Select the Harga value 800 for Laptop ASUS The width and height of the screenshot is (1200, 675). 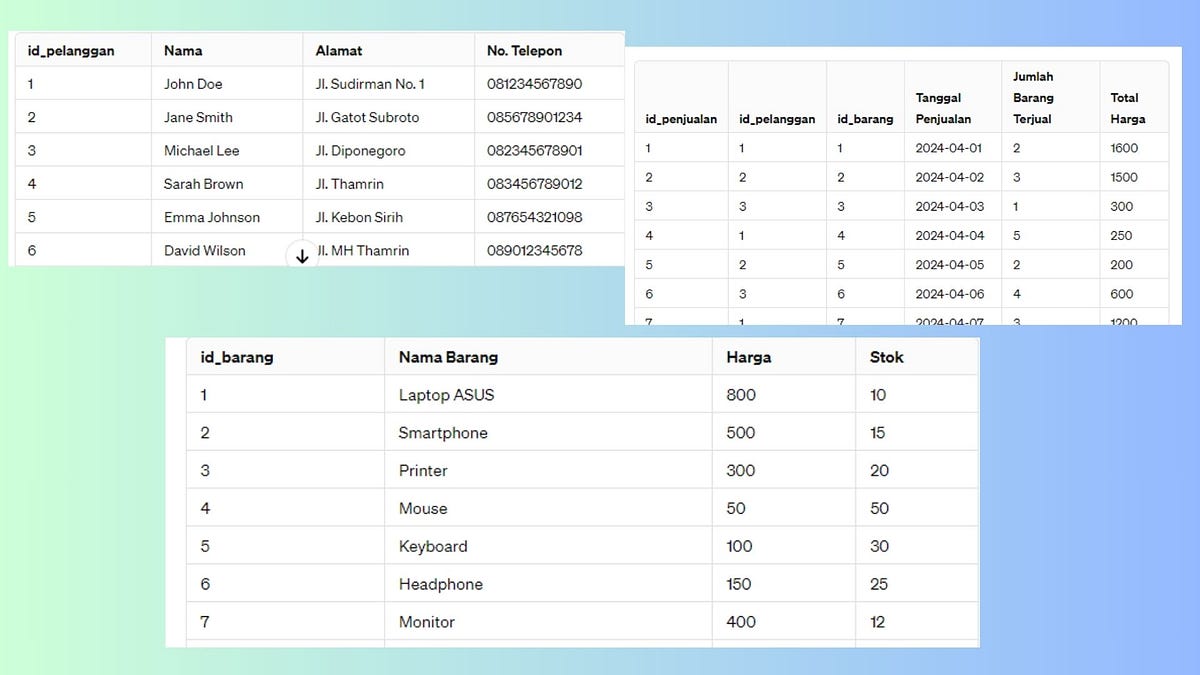click(740, 395)
